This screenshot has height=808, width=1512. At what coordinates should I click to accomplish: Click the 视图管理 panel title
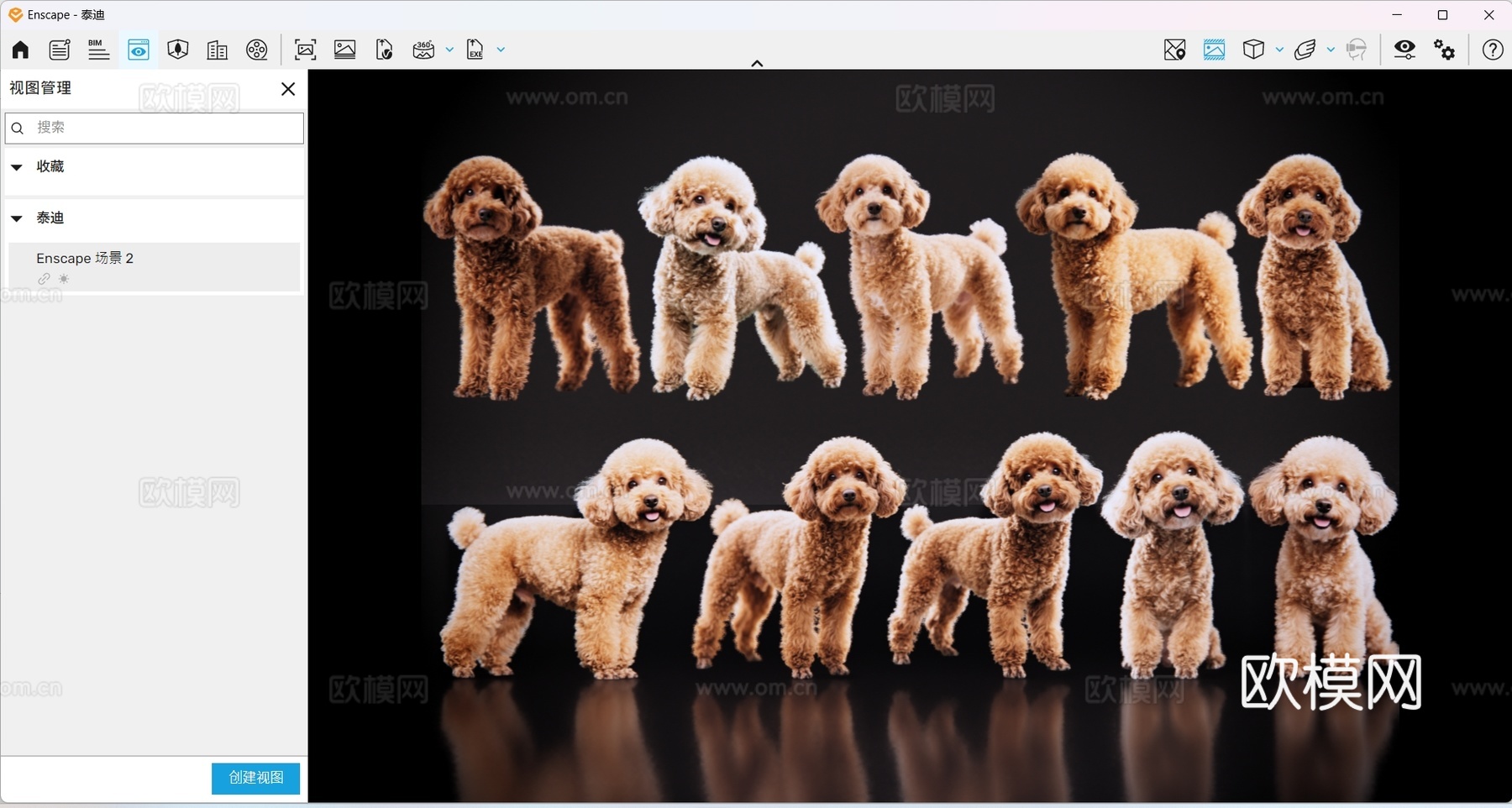40,88
